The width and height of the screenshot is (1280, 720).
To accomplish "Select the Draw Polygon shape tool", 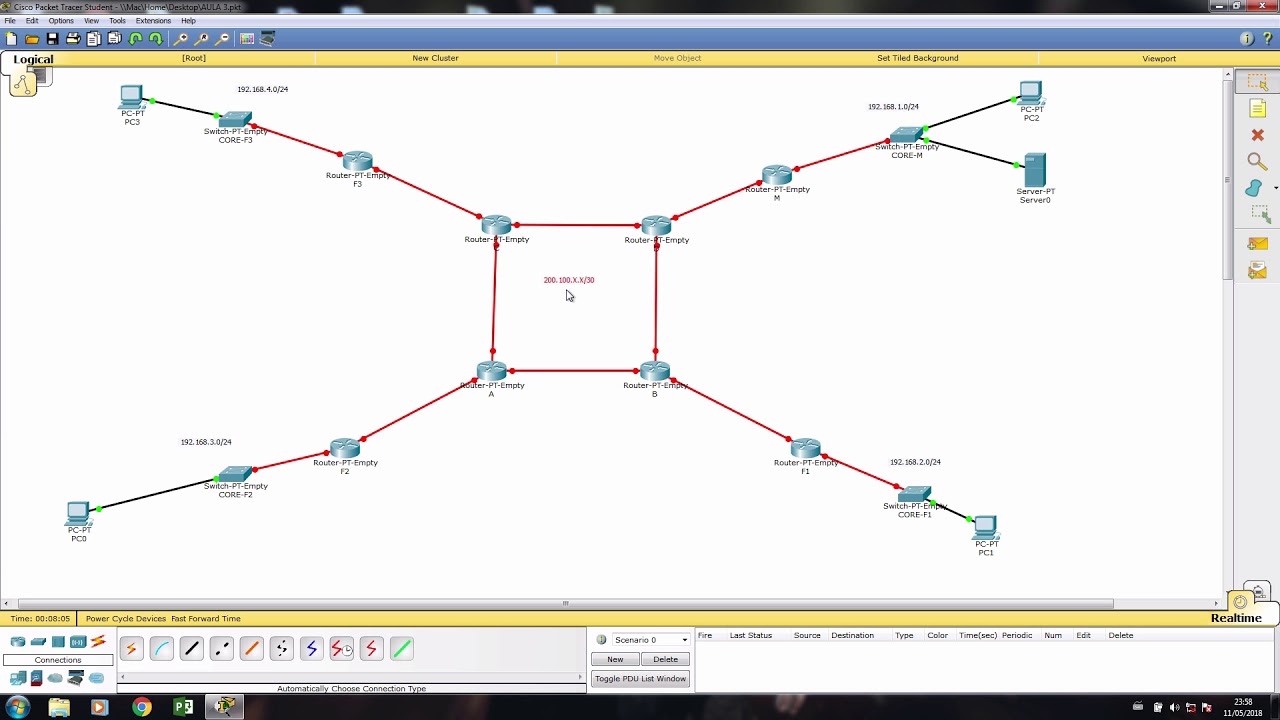I will pos(1254,188).
